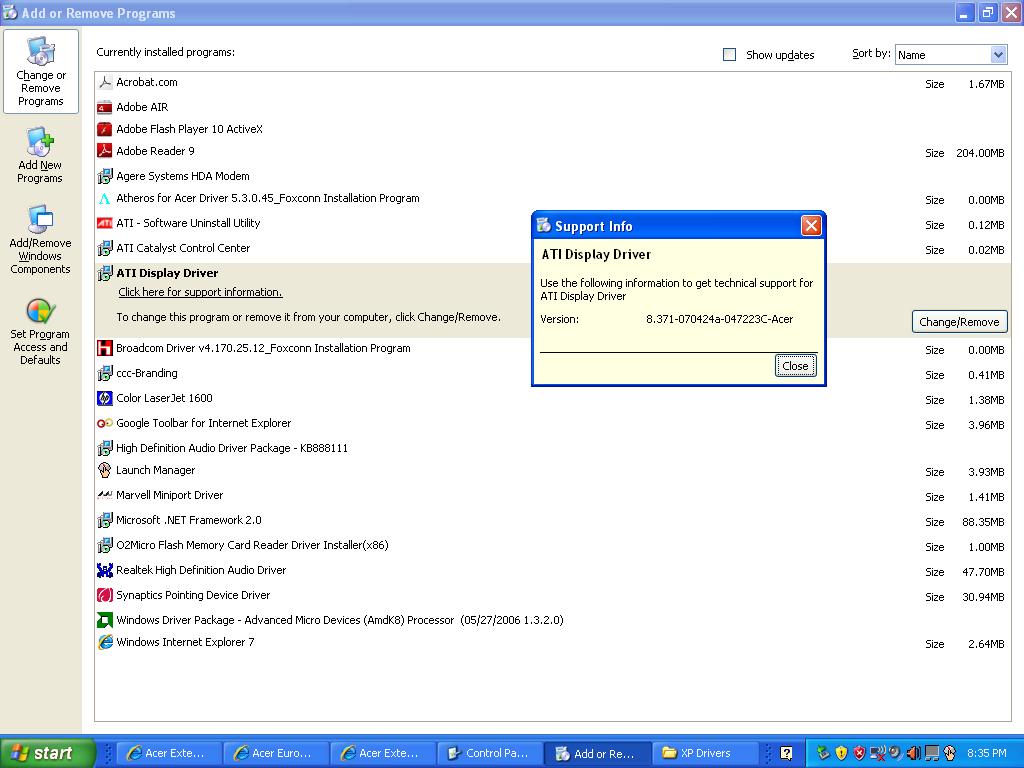Select the Launch Manager icon
The height and width of the screenshot is (768, 1024).
[104, 470]
